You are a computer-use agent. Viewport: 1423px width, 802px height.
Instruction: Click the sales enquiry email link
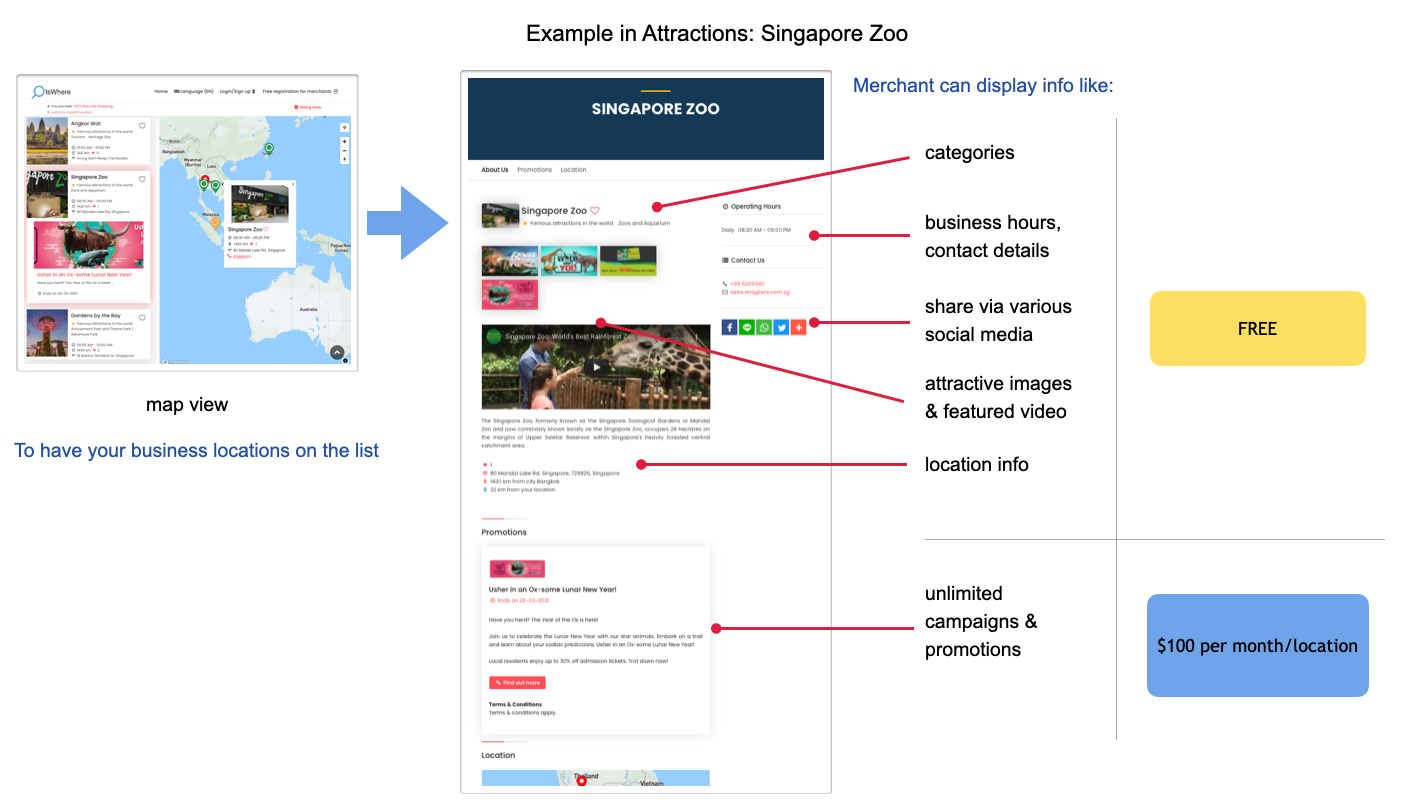point(760,293)
